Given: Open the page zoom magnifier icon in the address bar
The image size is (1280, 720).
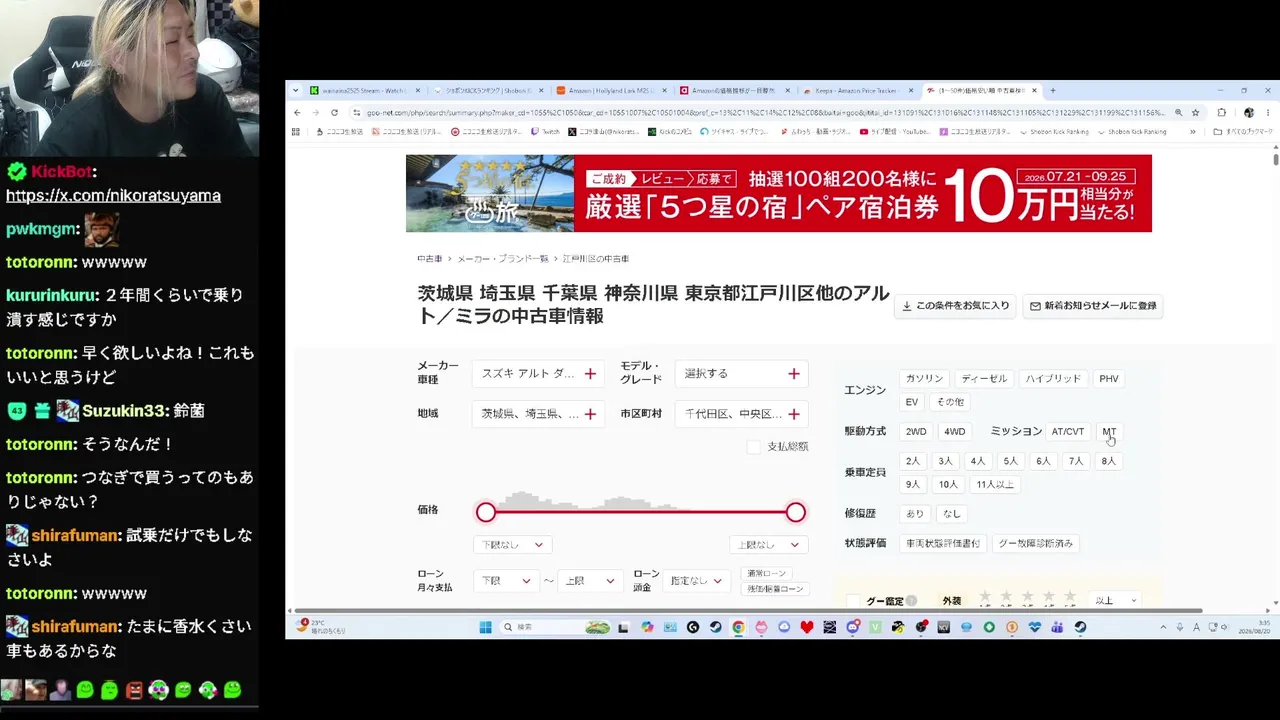Looking at the screenshot, I should pyautogui.click(x=1178, y=113).
